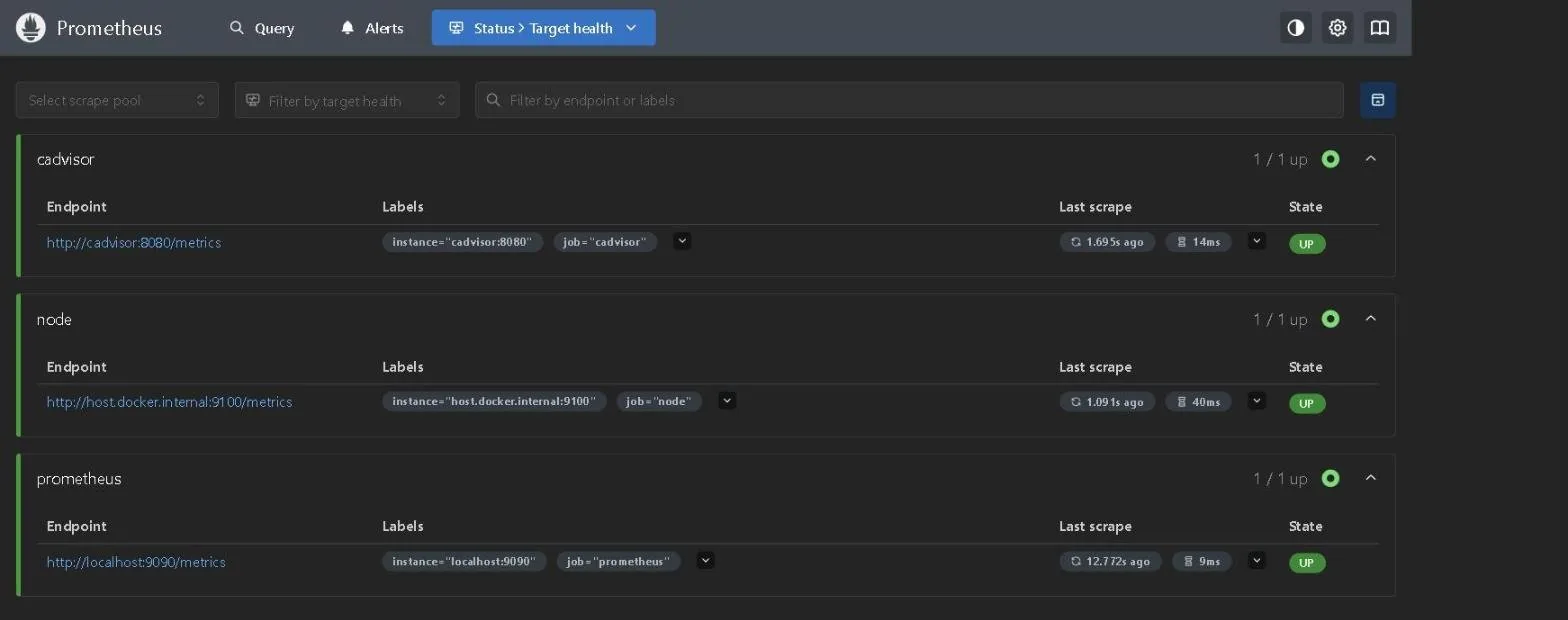Open the cadvisor:8080/metrics endpoint link
The height and width of the screenshot is (620, 1568).
pyautogui.click(x=134, y=242)
